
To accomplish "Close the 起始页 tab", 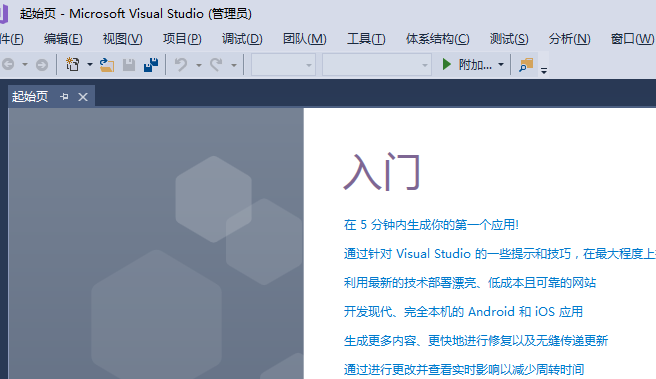I will pos(83,97).
